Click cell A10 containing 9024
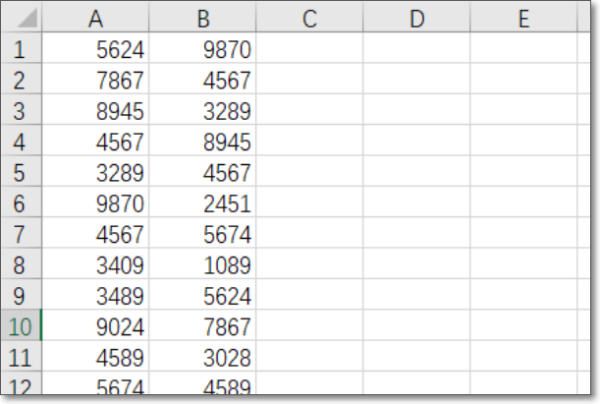The width and height of the screenshot is (600, 404). tap(97, 325)
